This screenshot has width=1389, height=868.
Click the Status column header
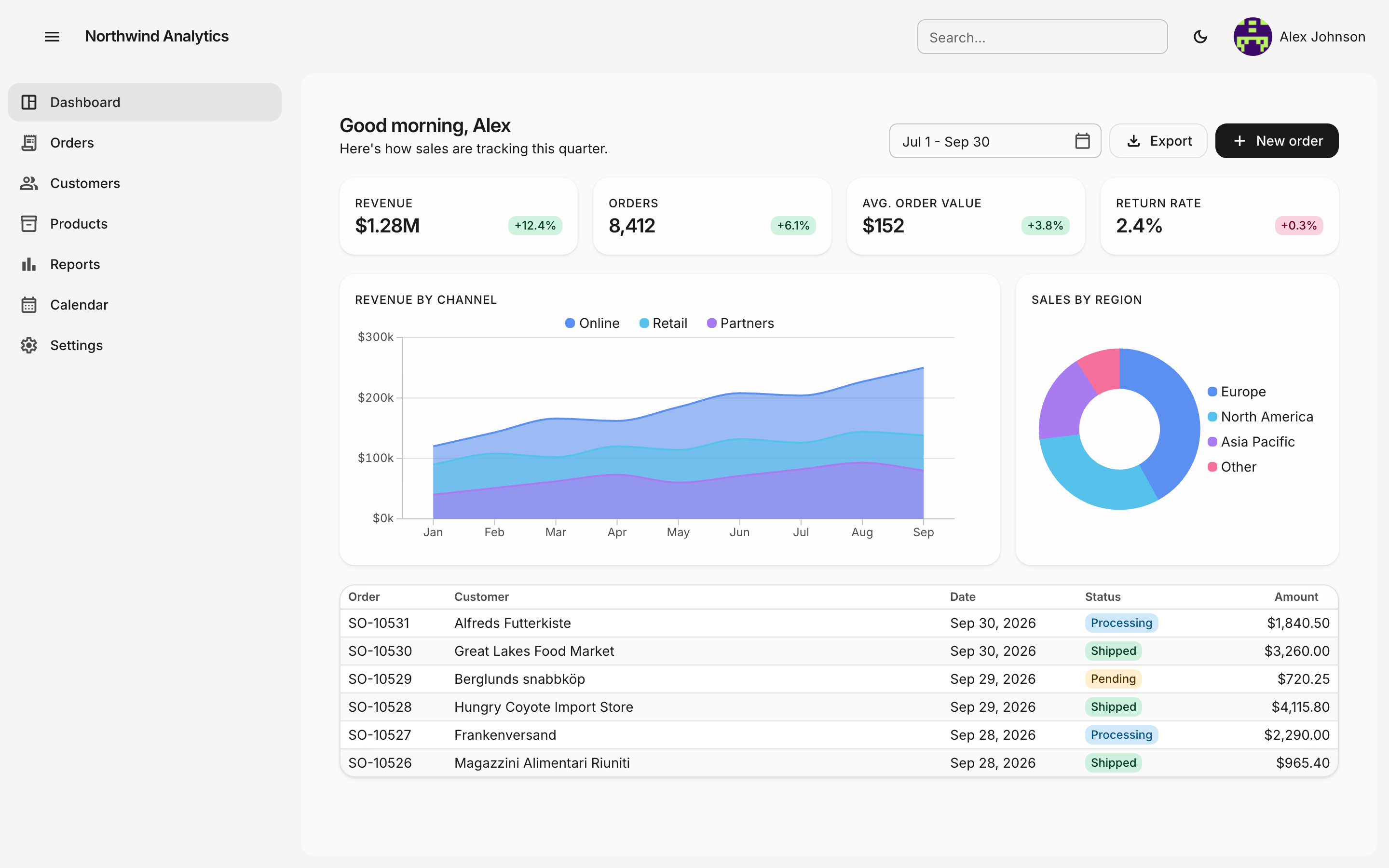click(x=1103, y=597)
